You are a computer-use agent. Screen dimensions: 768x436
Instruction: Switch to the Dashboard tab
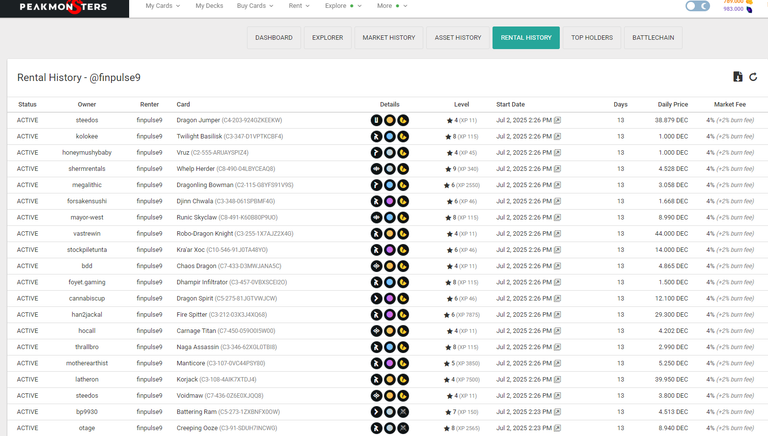(x=274, y=38)
